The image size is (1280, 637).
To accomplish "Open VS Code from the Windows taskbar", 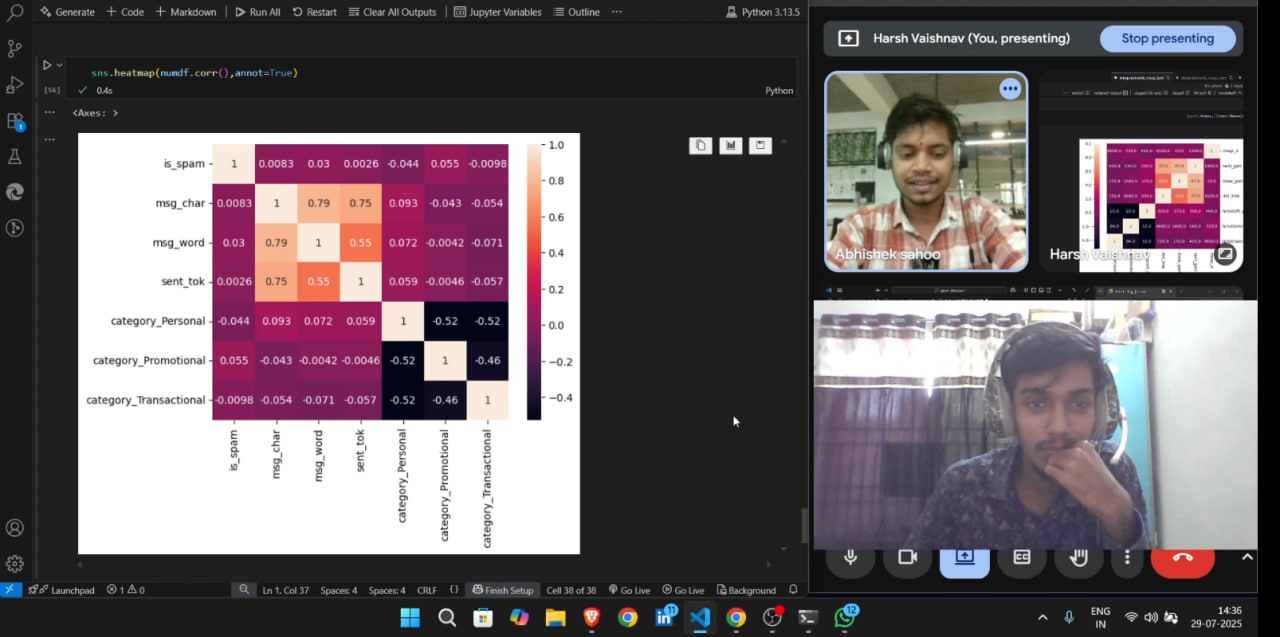I will click(x=700, y=617).
